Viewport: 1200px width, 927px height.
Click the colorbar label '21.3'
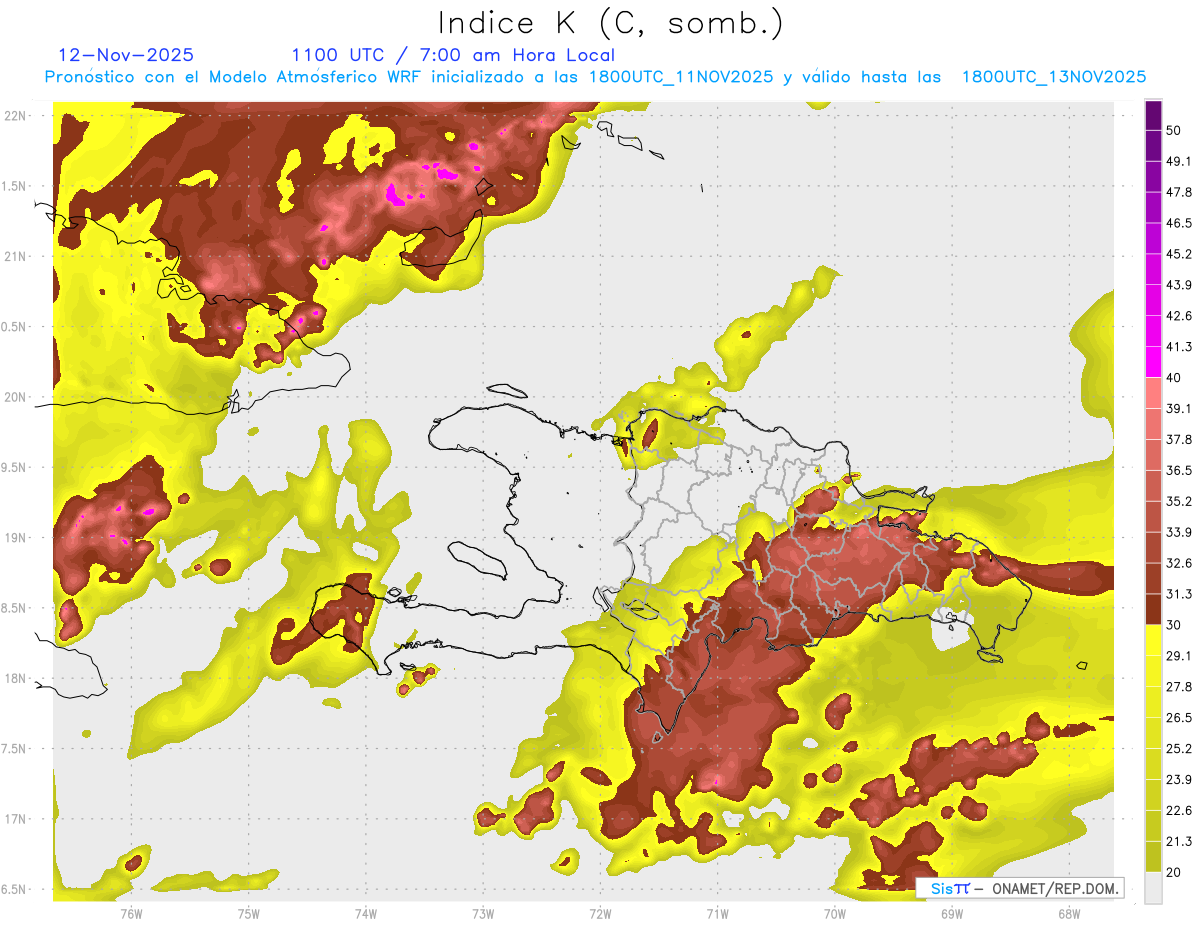[1179, 841]
